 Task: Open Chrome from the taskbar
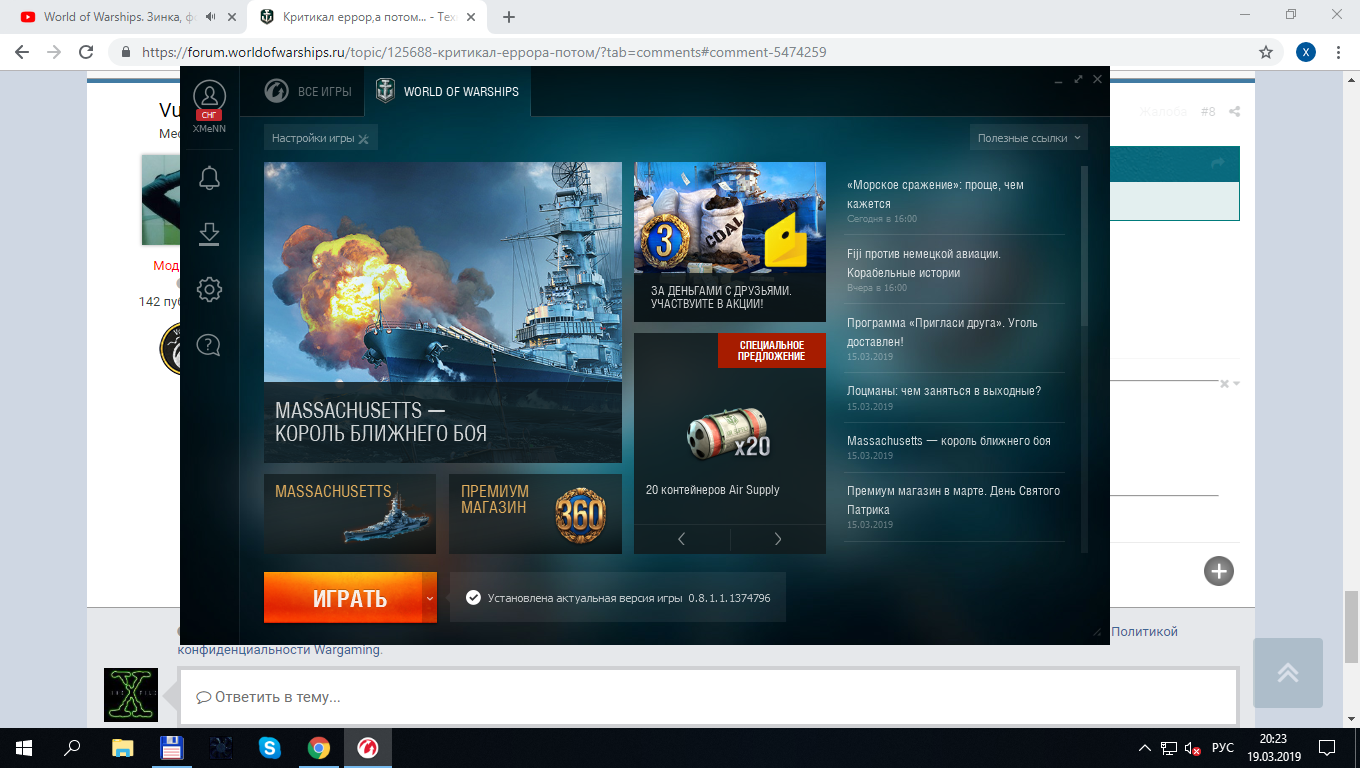click(318, 748)
